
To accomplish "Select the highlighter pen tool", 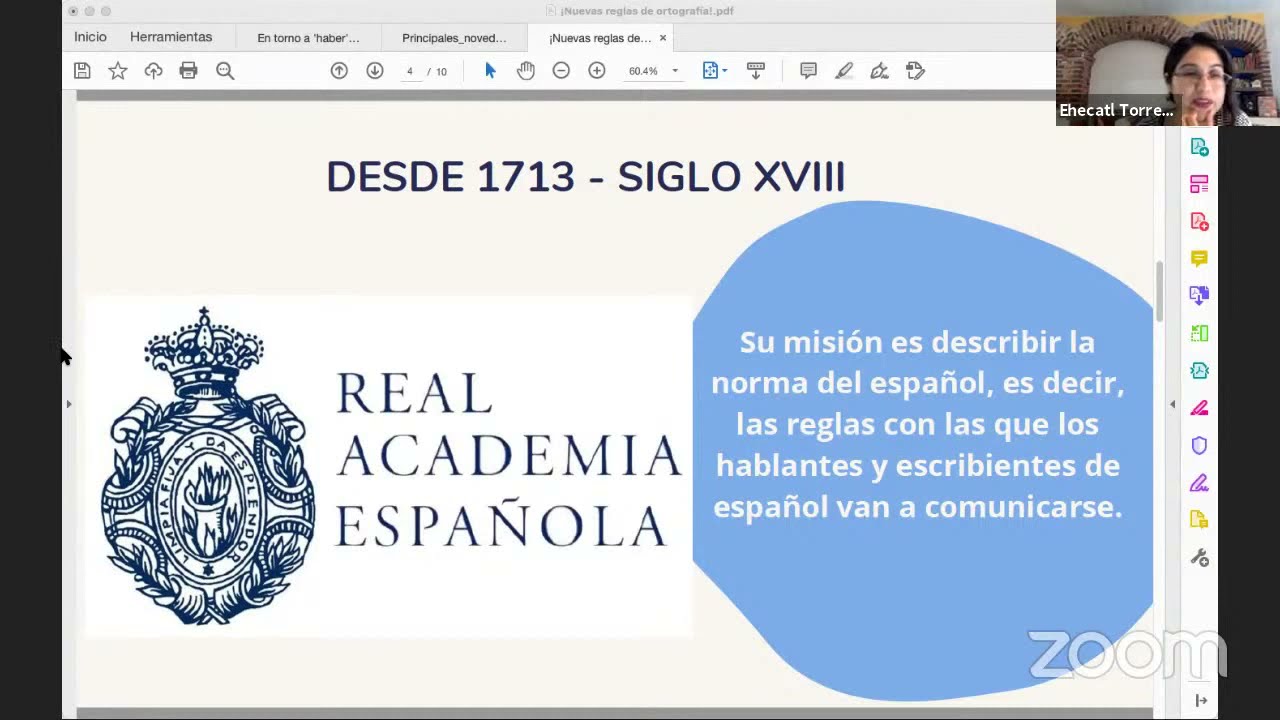I will (844, 71).
